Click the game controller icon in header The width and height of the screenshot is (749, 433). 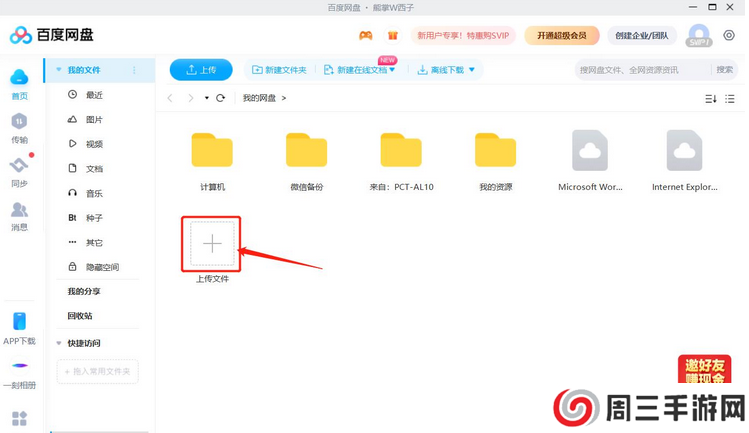[366, 36]
